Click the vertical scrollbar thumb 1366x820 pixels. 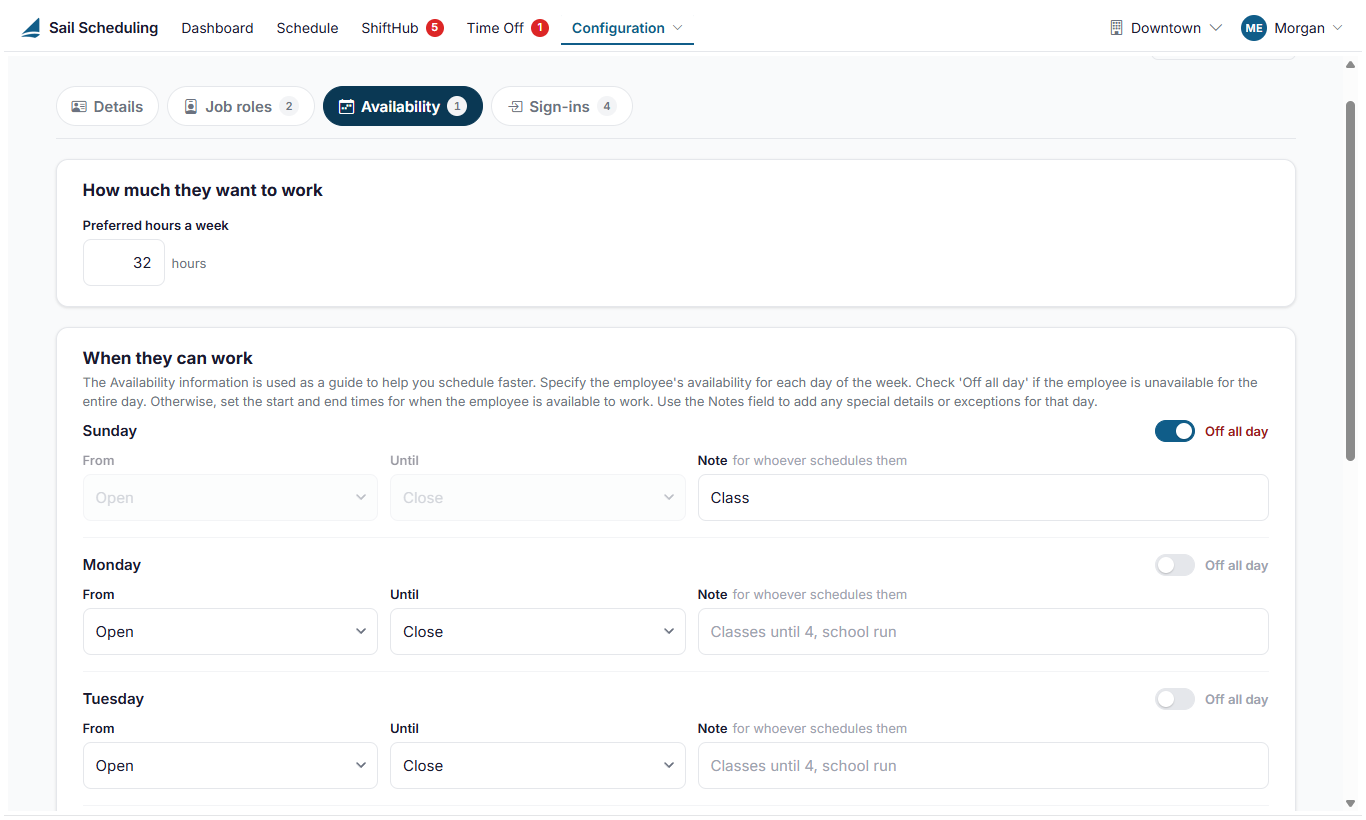point(1350,280)
